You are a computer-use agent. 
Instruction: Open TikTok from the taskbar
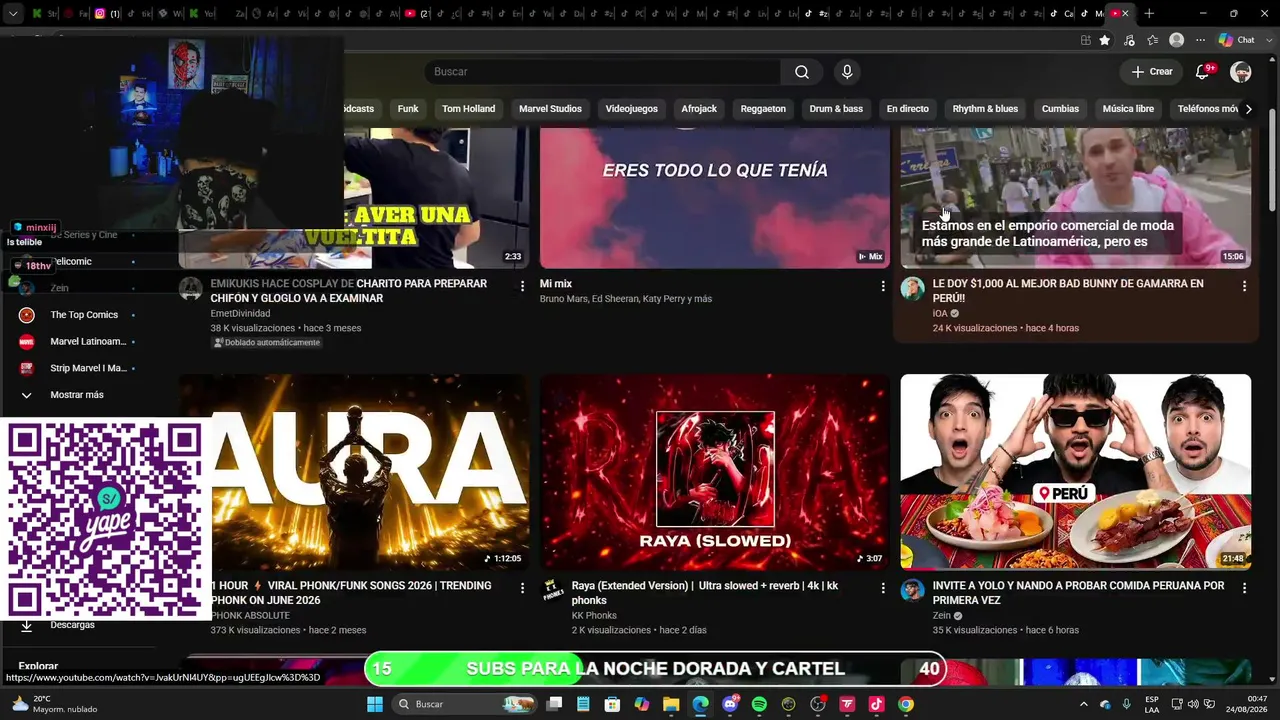click(876, 704)
